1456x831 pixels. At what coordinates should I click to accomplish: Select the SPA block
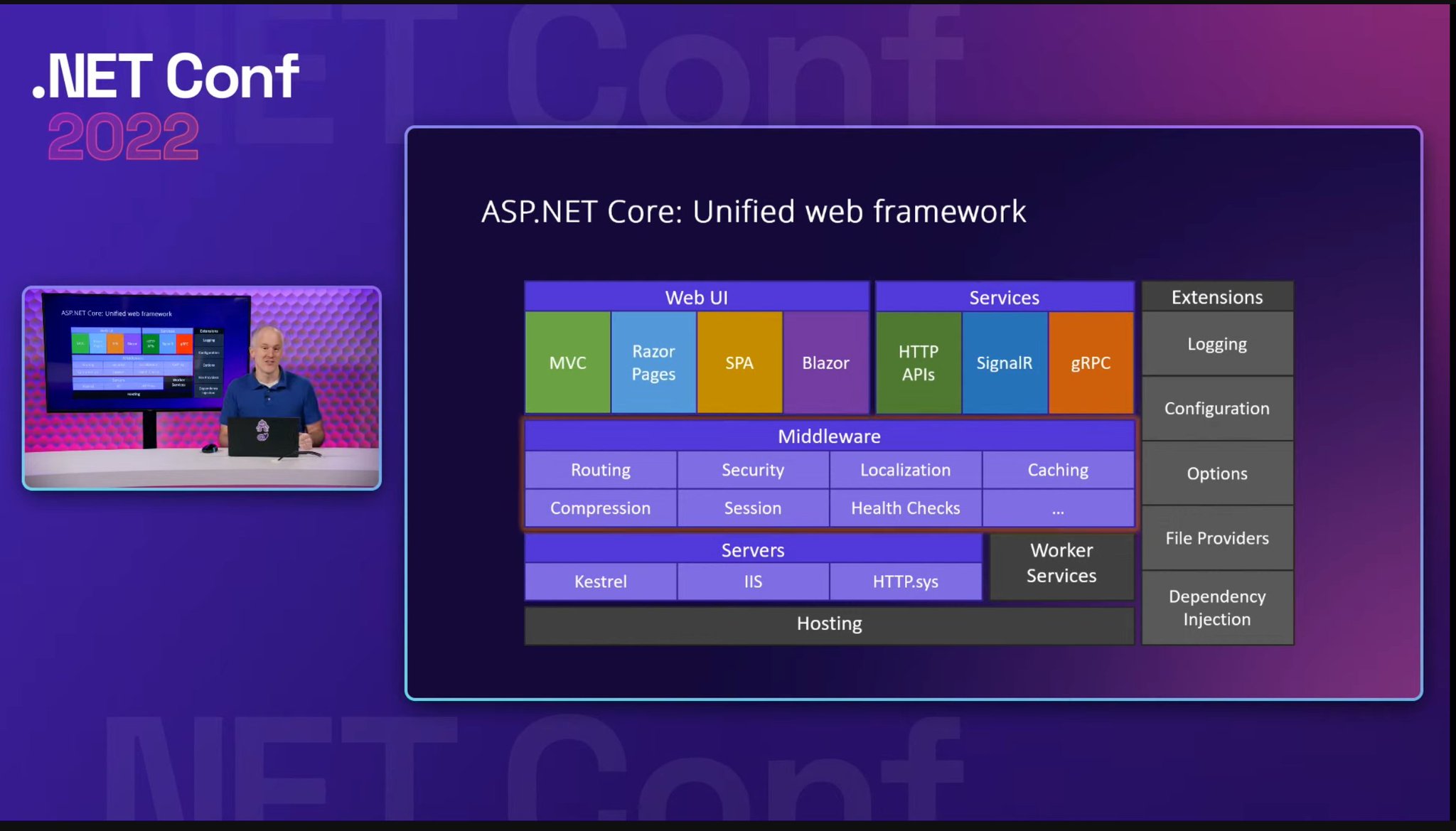(x=739, y=362)
